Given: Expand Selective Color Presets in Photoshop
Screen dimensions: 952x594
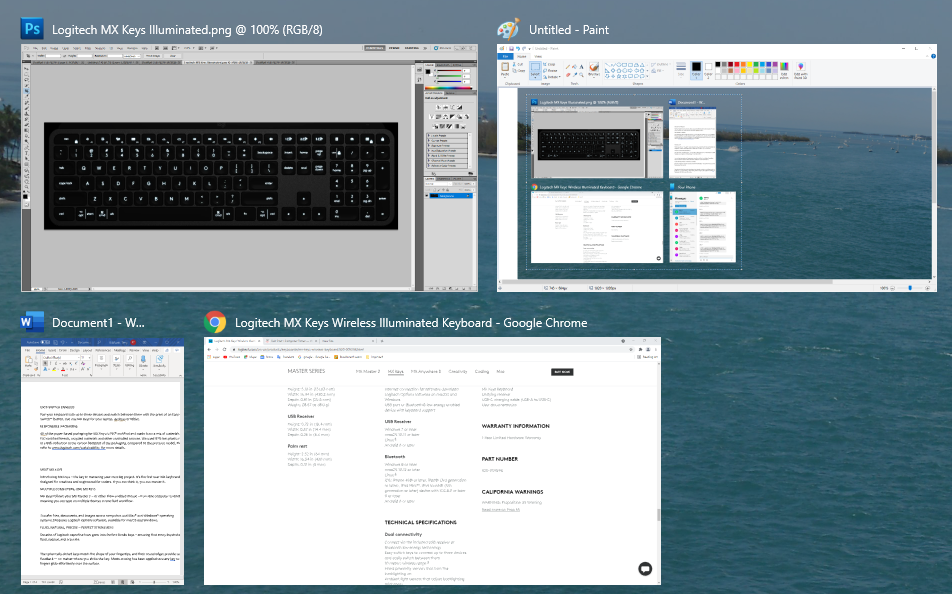Looking at the screenshot, I should 429,165.
